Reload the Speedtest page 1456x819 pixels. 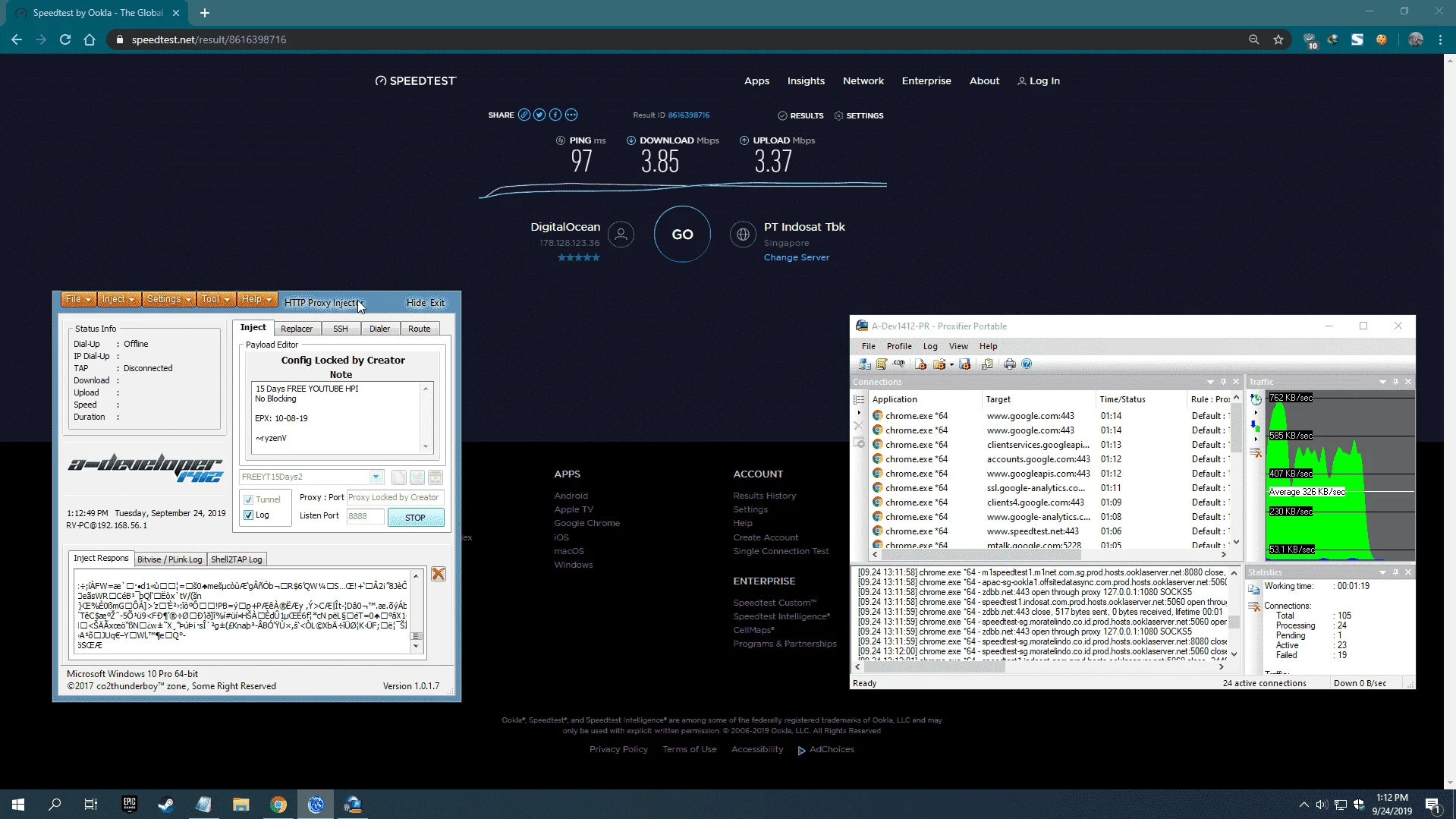[65, 39]
